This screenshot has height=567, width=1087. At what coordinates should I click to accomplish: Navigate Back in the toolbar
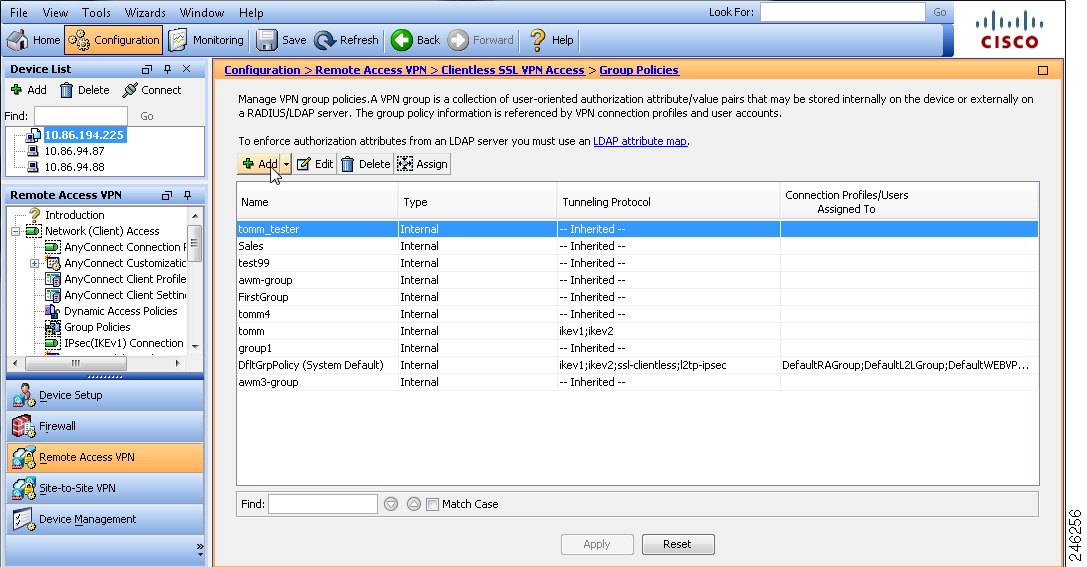tap(415, 40)
